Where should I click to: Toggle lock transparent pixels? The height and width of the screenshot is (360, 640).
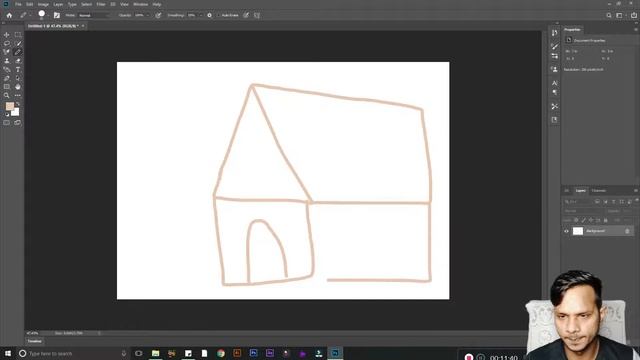576,220
